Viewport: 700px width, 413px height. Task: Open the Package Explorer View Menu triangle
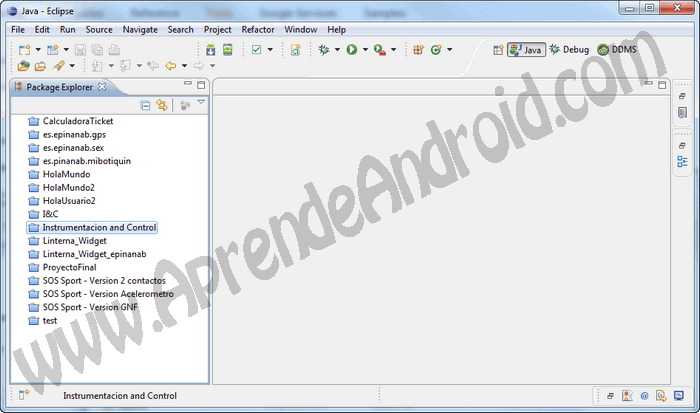(201, 102)
